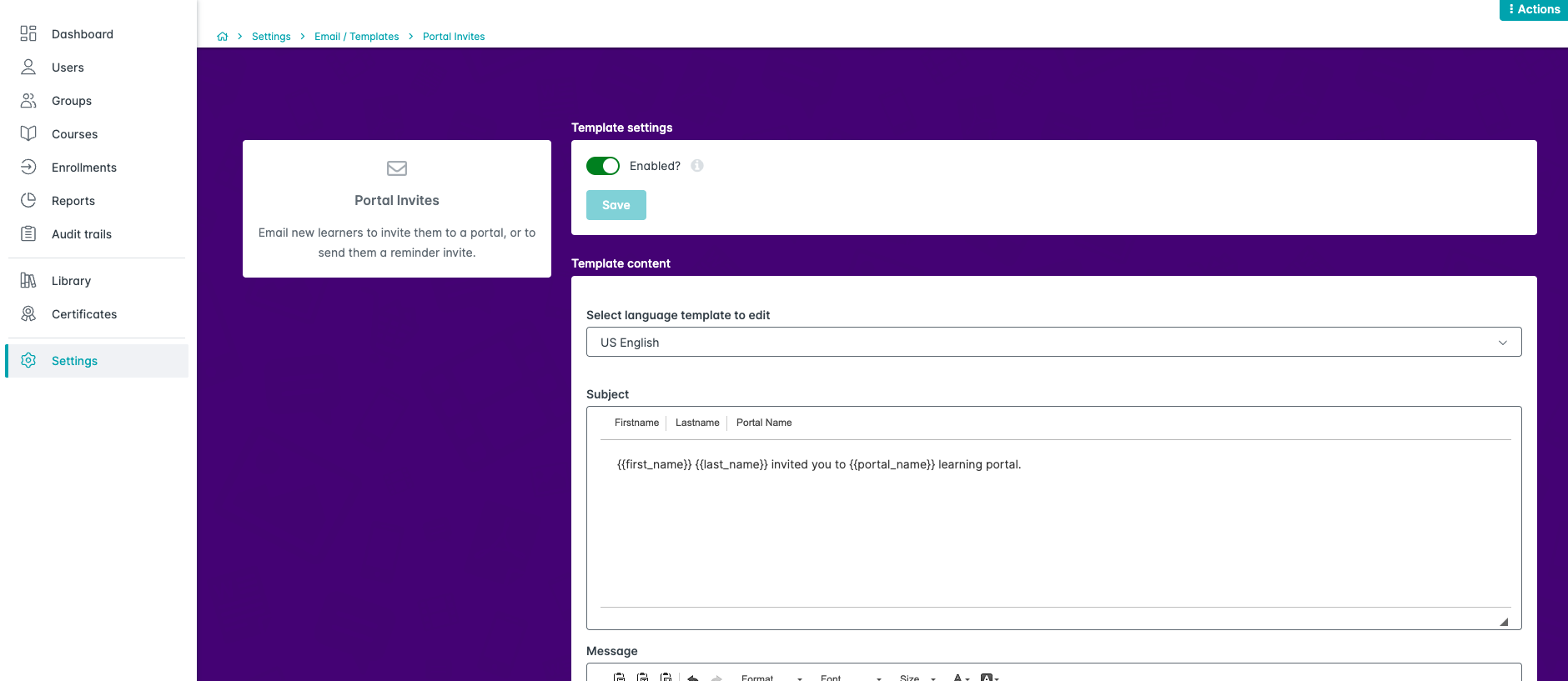
Task: Click inside the Subject text area
Action: click(x=1054, y=525)
